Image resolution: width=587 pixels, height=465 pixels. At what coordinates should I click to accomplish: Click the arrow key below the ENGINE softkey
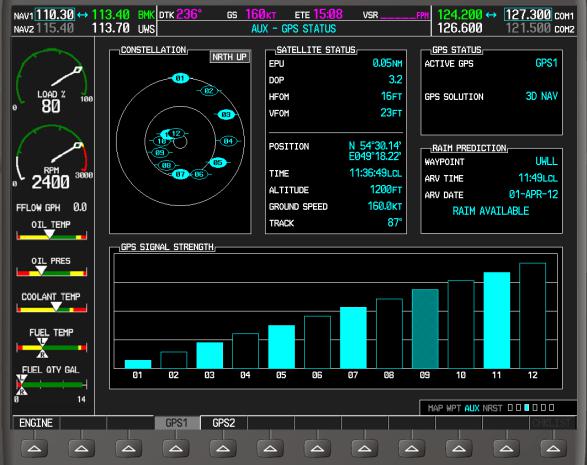34,448
